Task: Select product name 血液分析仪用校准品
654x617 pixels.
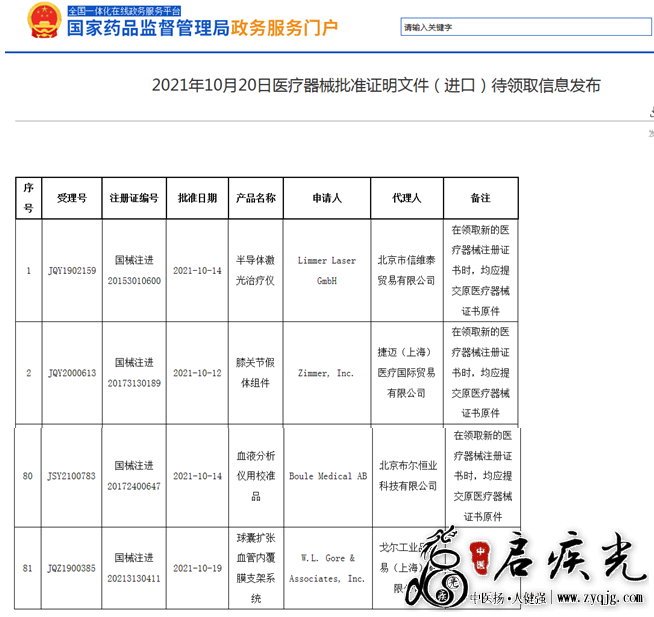Action: point(256,476)
